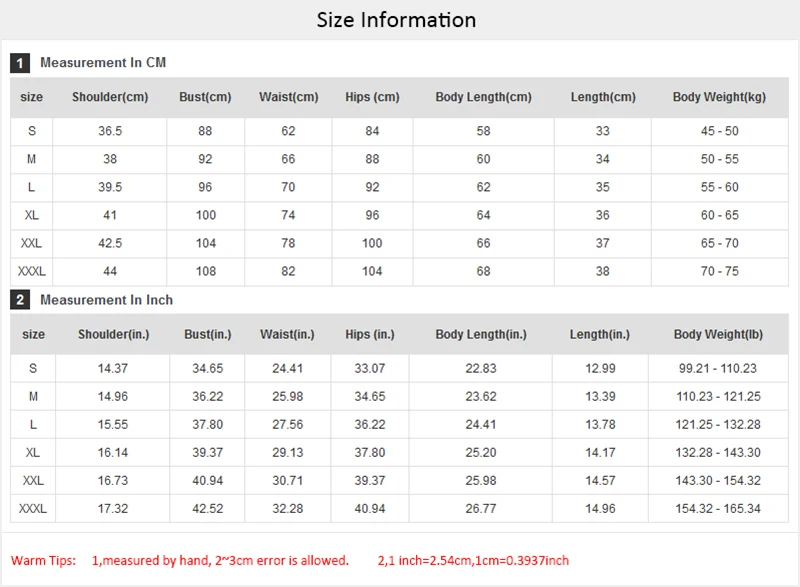Click shoulder value 17.32 in inch table
Viewport: 800px width, 587px height.
click(x=113, y=508)
